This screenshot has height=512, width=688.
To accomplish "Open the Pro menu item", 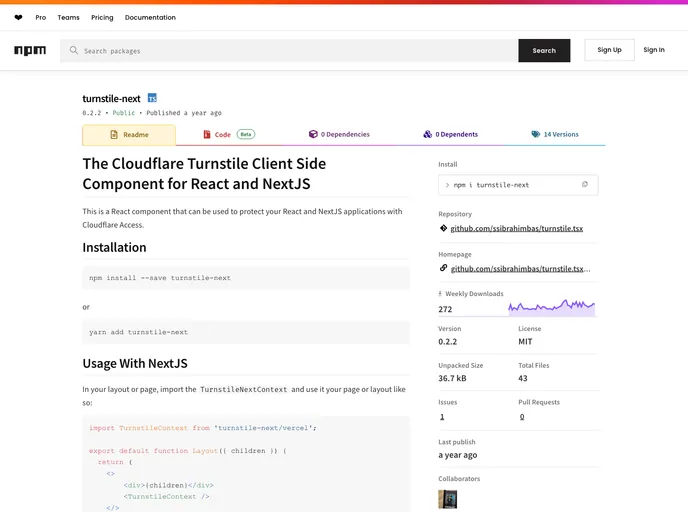I will 40,18.
